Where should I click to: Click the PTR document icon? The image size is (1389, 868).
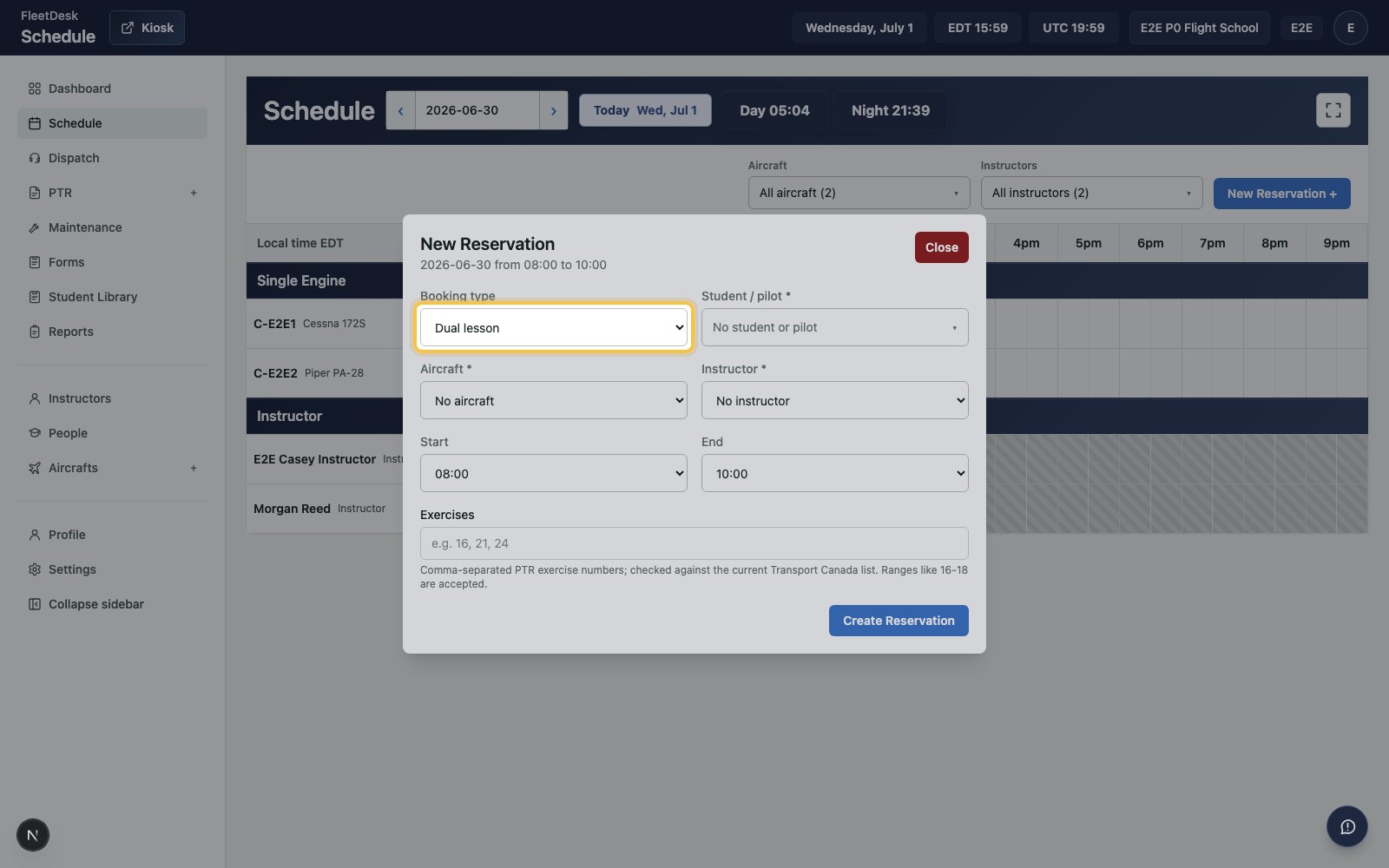(35, 193)
